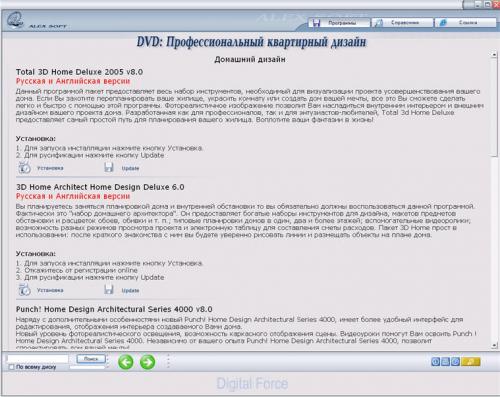Click the vertical scrollbar thumb

(x=494, y=107)
